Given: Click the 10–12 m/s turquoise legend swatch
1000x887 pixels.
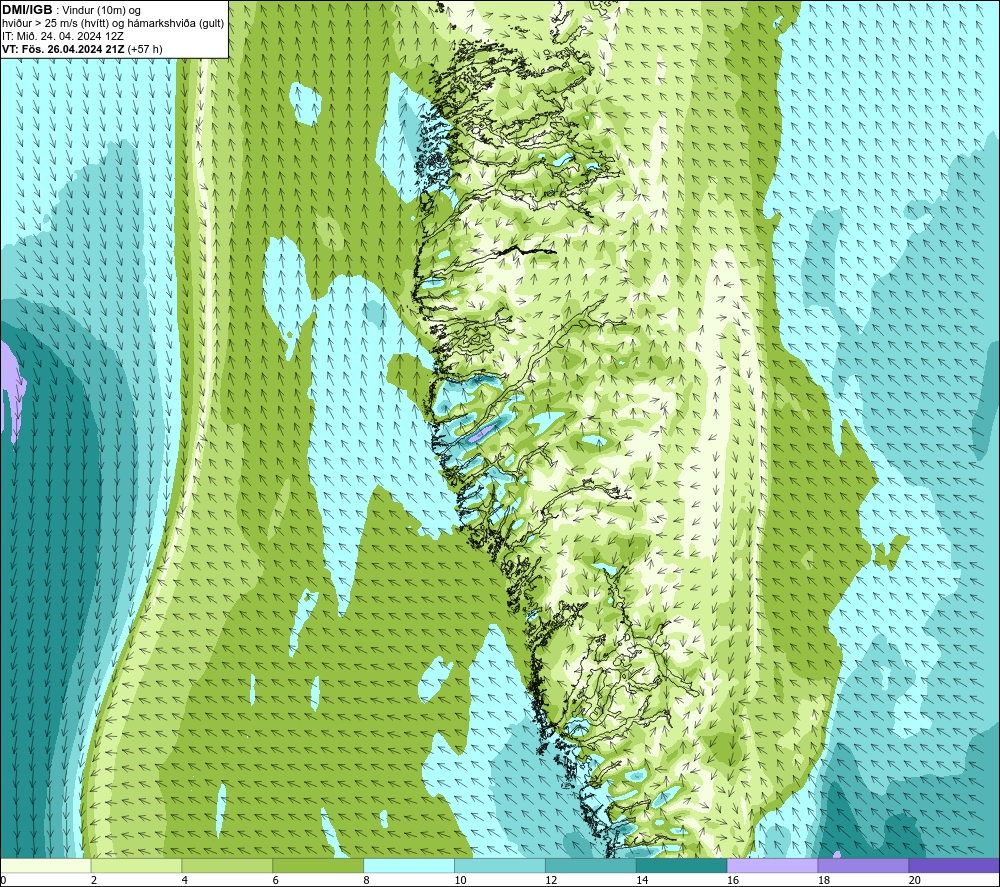Looking at the screenshot, I should (500, 865).
